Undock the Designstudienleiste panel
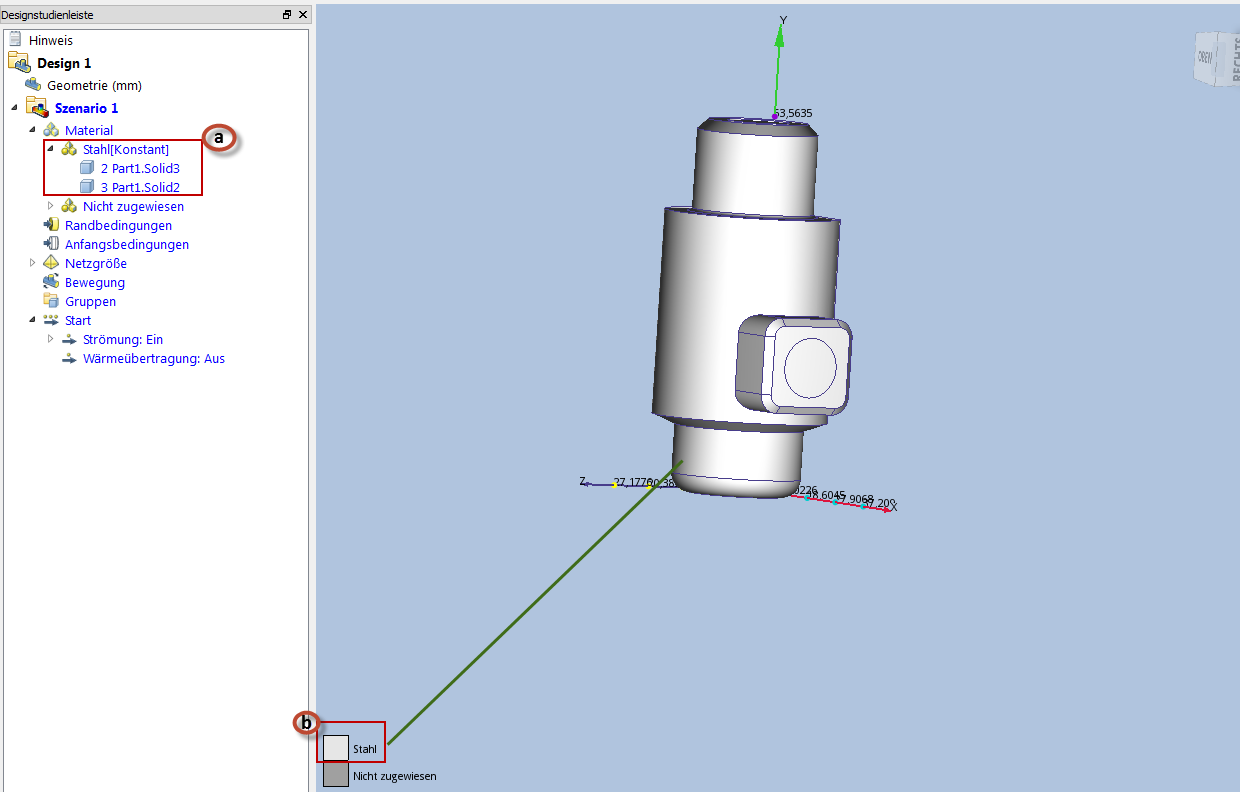Screen dimensions: 1240x792 287,14
